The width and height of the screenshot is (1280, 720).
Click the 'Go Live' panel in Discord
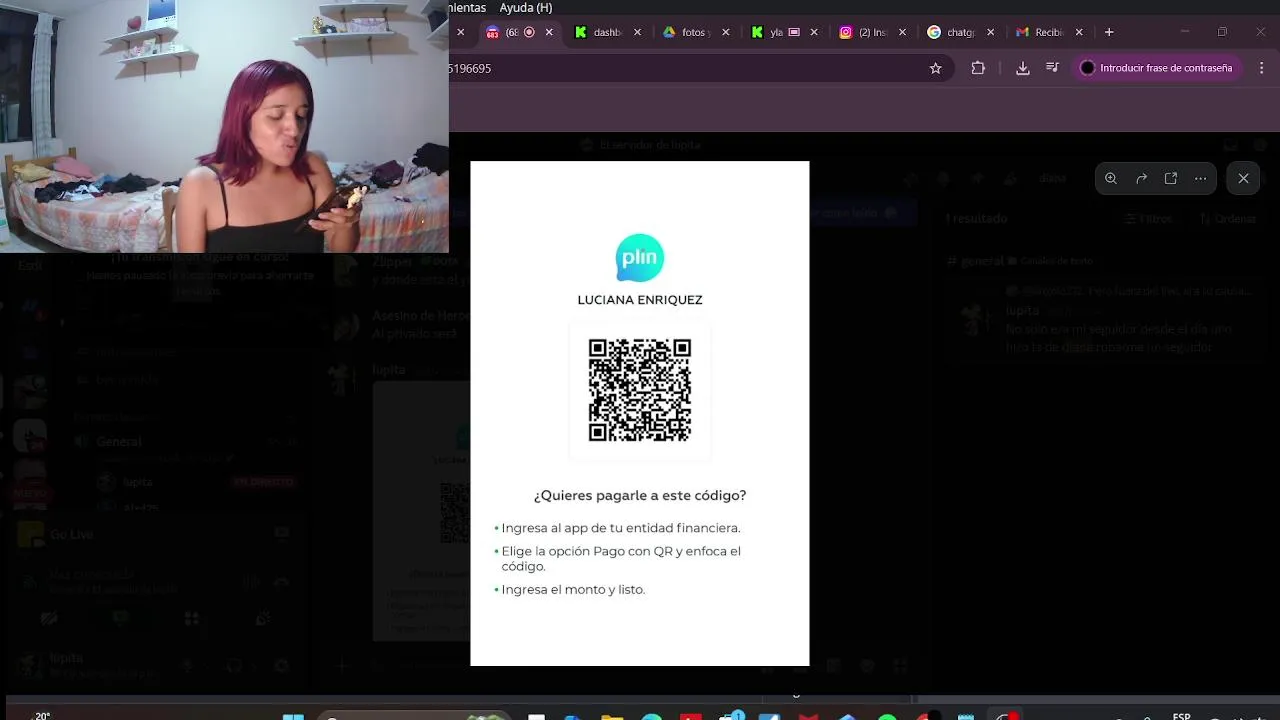click(155, 534)
